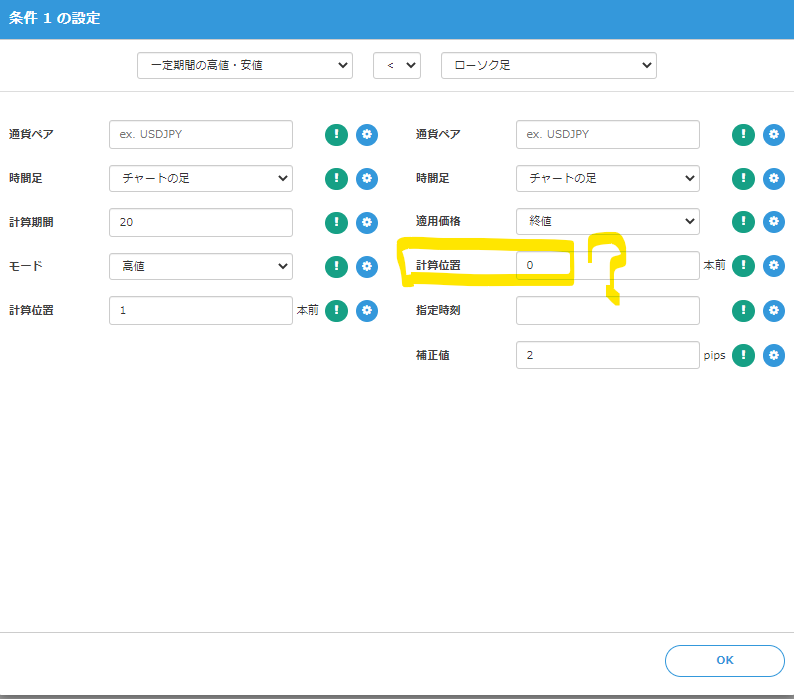This screenshot has width=794, height=699.
Task: Select the 補正値 pips input field
Action: point(608,355)
